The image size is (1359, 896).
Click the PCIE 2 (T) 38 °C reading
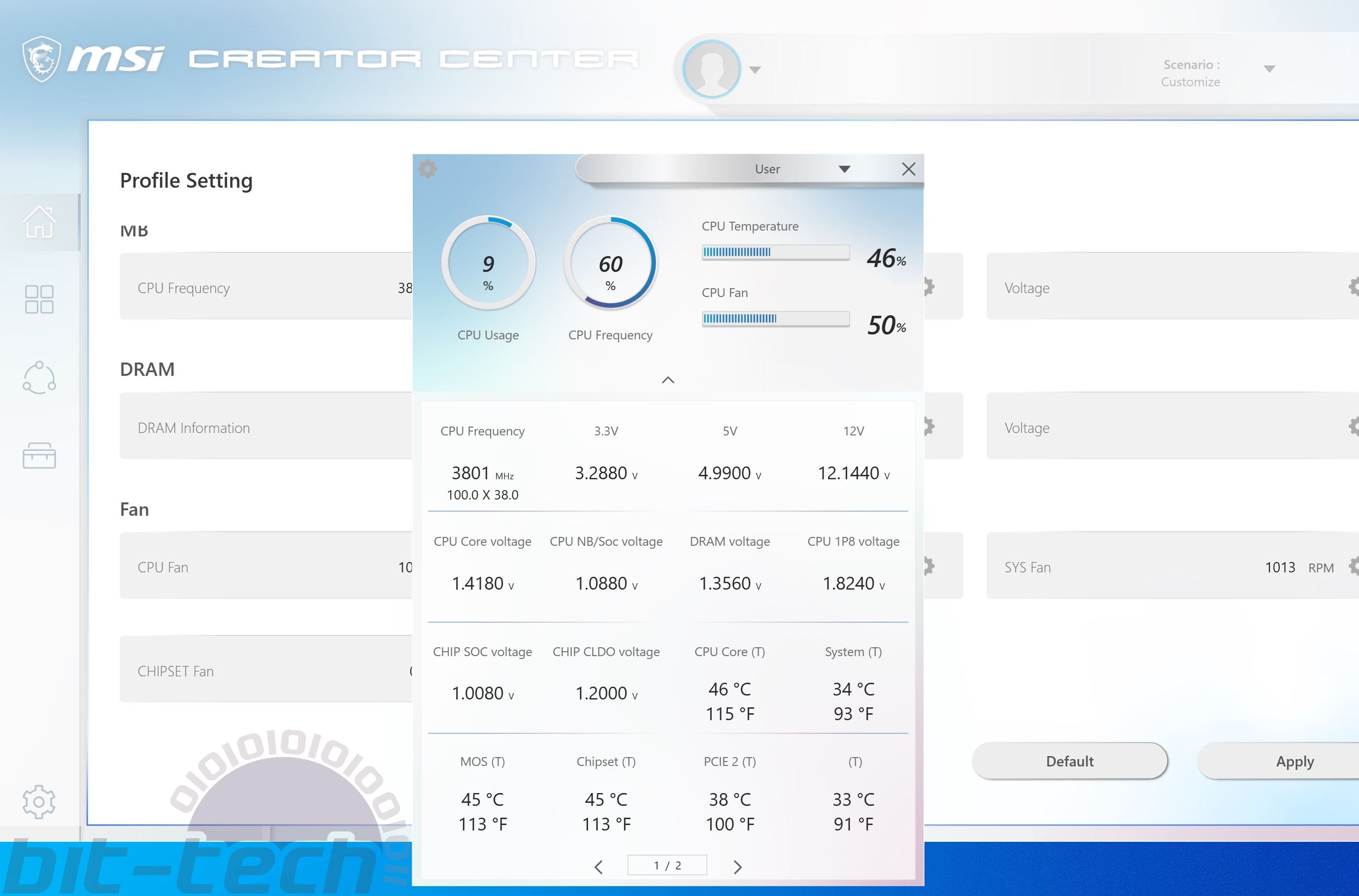click(729, 799)
